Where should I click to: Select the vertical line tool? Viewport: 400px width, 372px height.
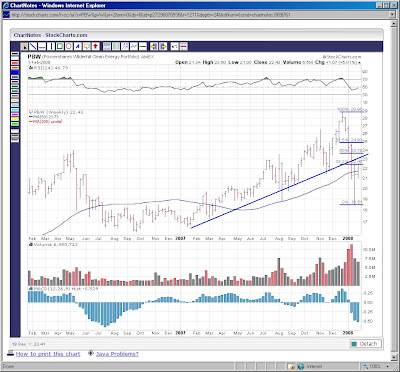(51, 46)
